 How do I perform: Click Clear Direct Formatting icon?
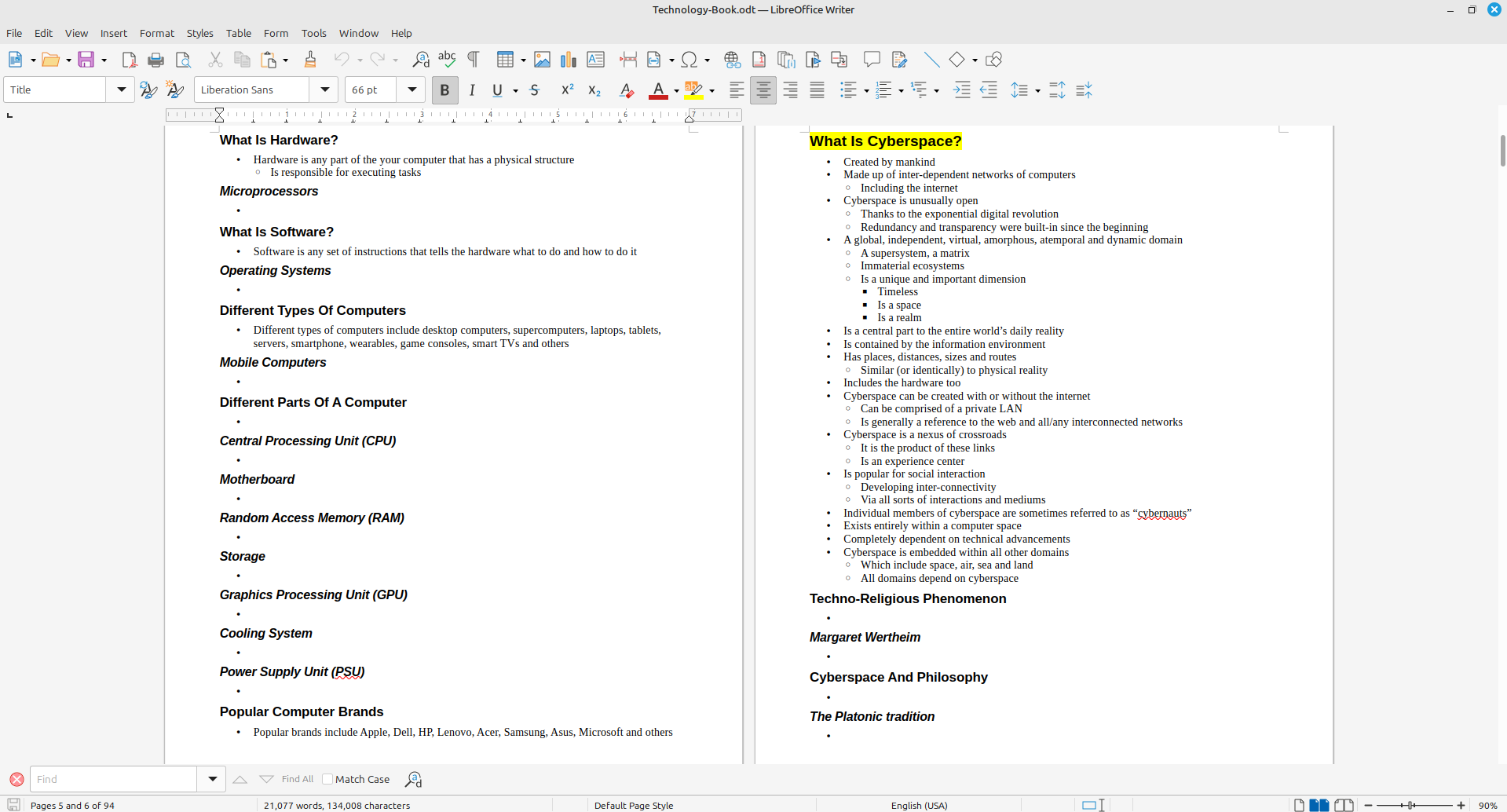[x=627, y=90]
